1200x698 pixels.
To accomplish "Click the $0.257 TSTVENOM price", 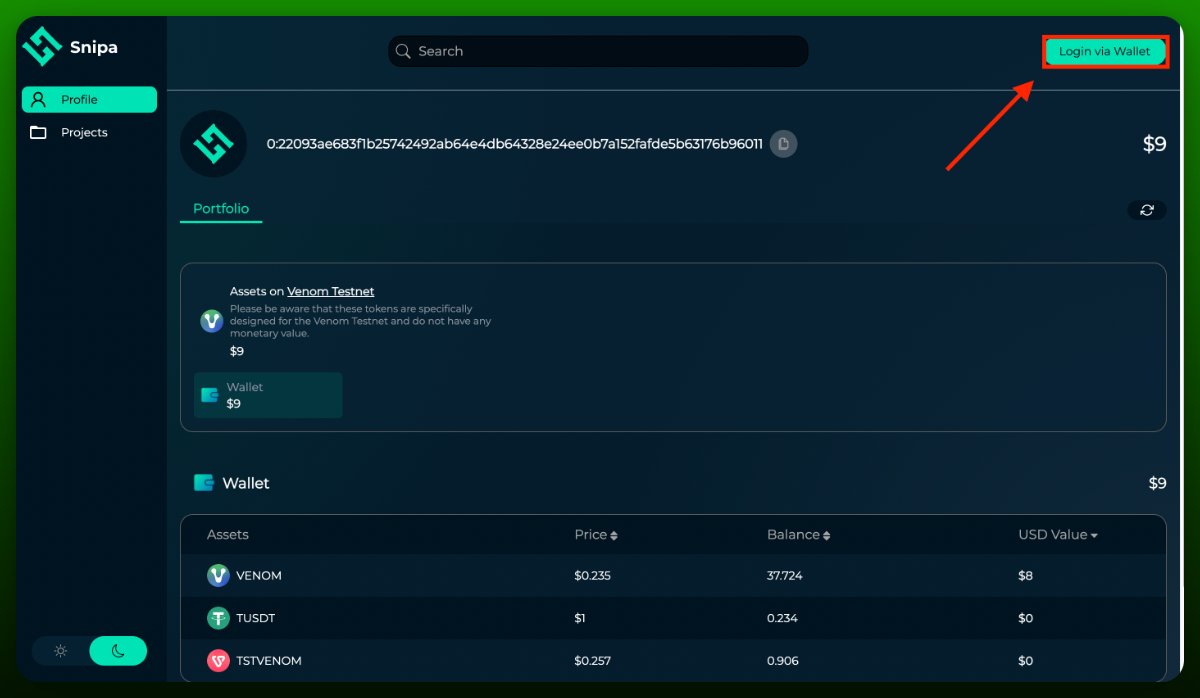I will point(593,661).
